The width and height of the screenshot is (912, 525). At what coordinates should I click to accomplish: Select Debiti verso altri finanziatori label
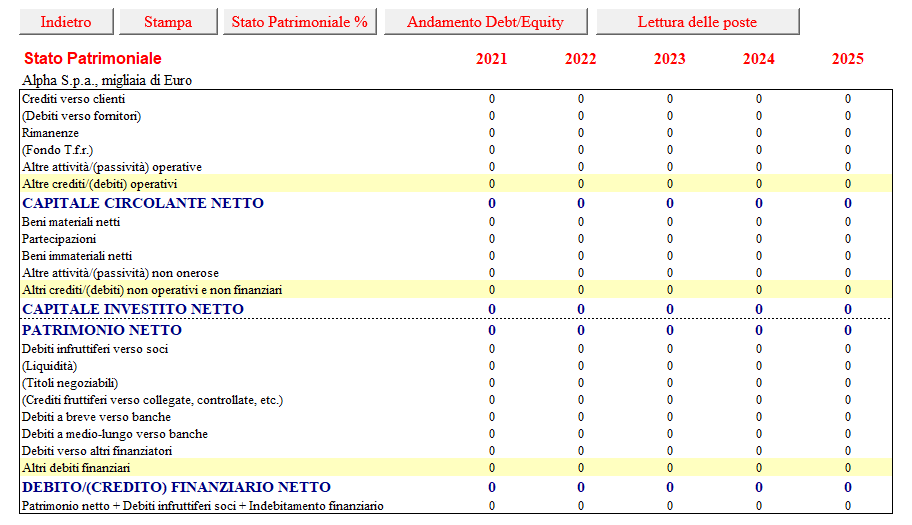click(x=97, y=451)
